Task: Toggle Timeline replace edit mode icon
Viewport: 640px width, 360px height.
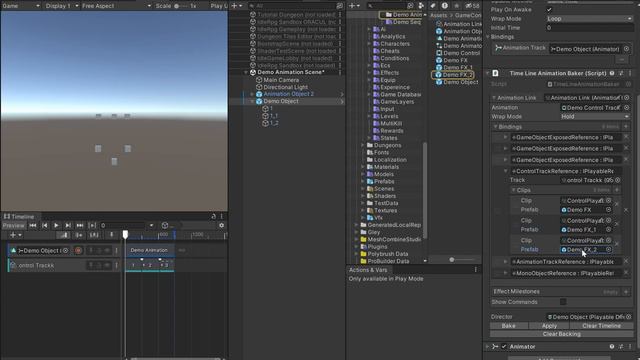Action: point(94,235)
